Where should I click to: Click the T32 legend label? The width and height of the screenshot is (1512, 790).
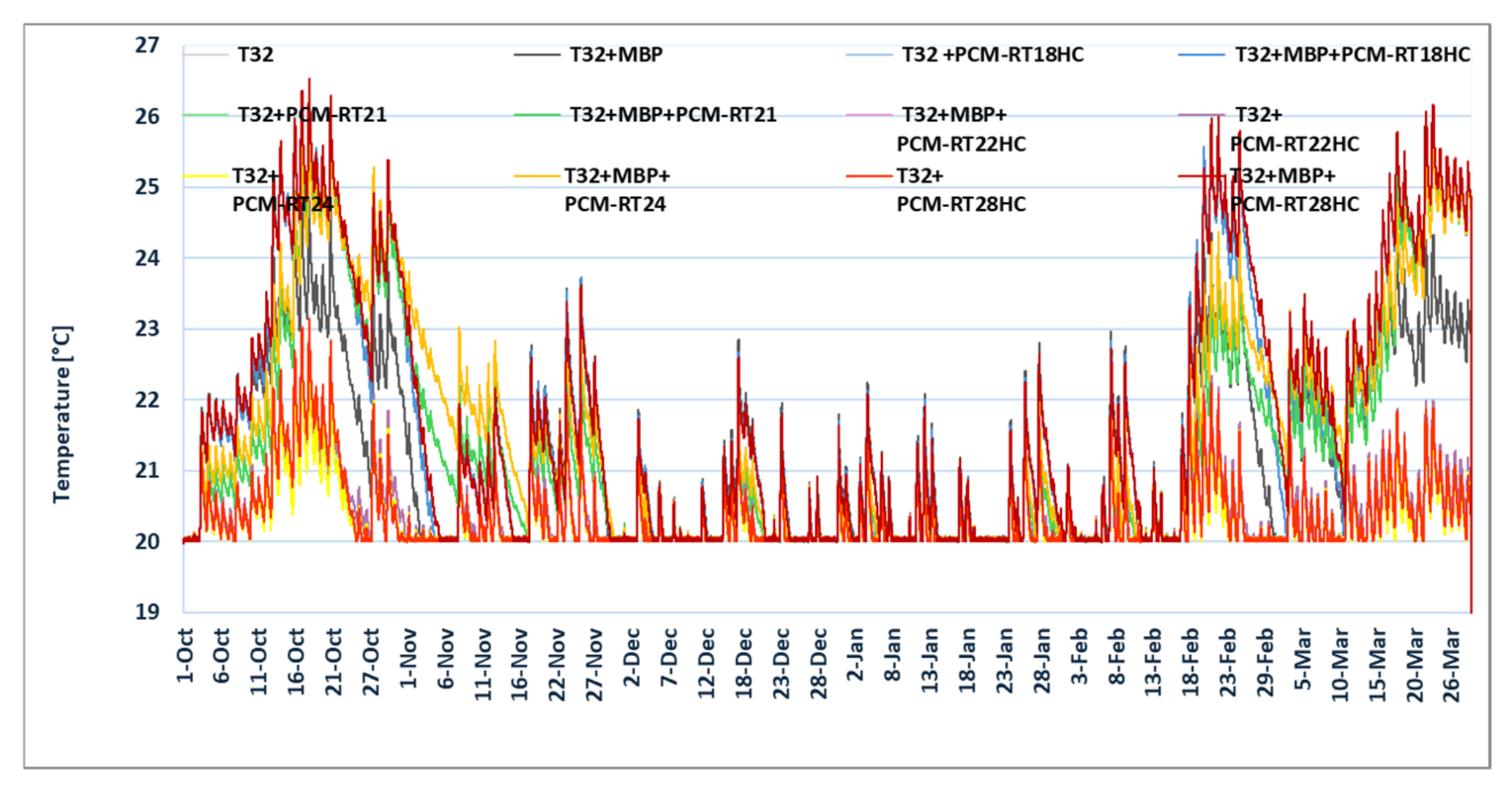(x=255, y=55)
